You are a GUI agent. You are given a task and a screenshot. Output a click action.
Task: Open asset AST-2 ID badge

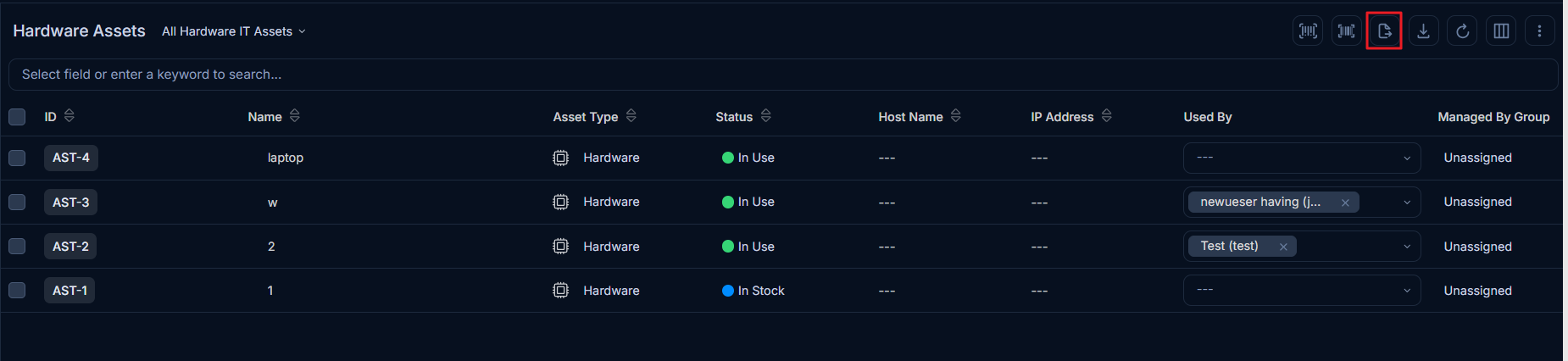(x=70, y=246)
